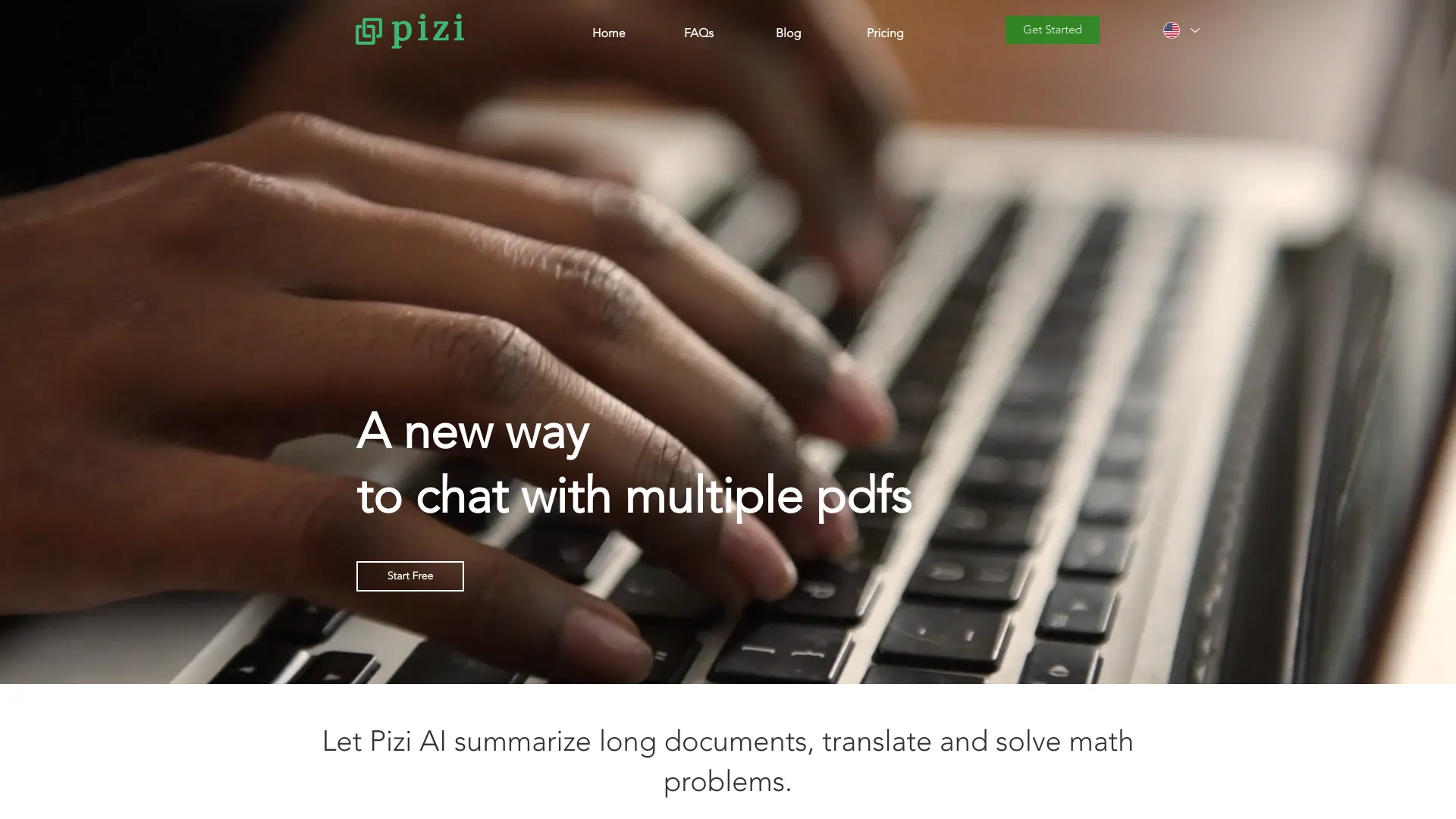Click the language selector flag icon
The width and height of the screenshot is (1456, 819).
point(1172,30)
